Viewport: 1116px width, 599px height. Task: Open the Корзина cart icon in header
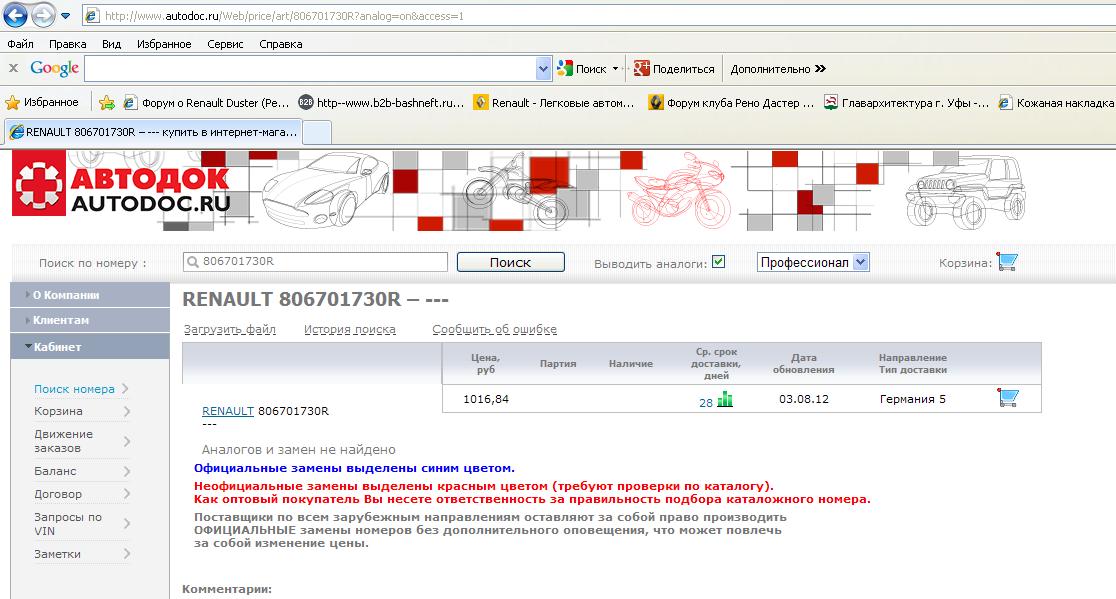(1007, 261)
